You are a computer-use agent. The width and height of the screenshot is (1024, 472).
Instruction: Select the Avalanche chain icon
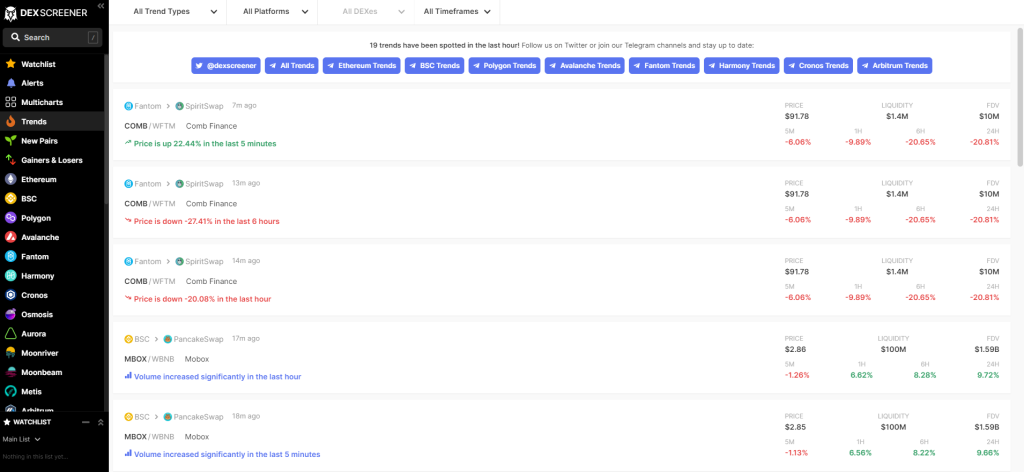coord(10,237)
